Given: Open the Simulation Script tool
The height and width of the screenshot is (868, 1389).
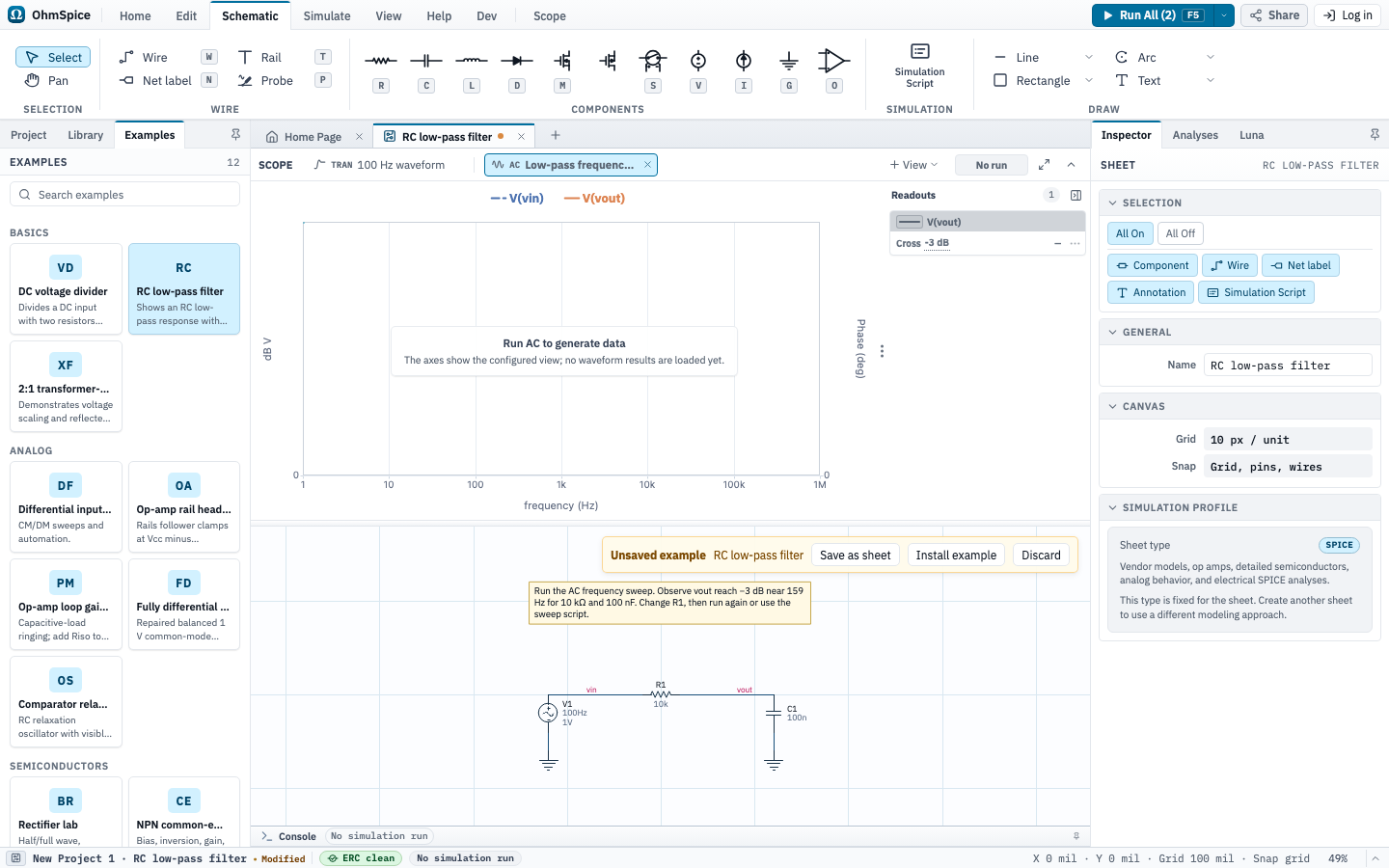Looking at the screenshot, I should (919, 66).
